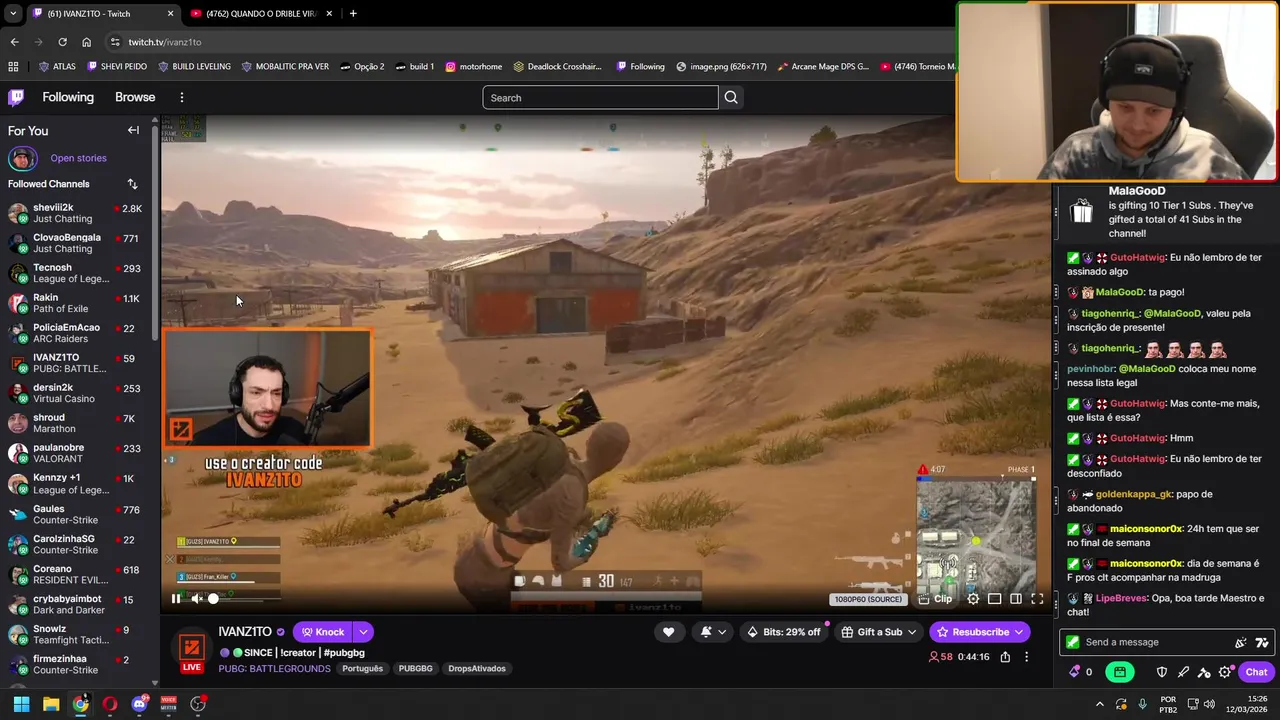Open the moderator sword icon
This screenshot has height=720, width=1280.
1183,672
